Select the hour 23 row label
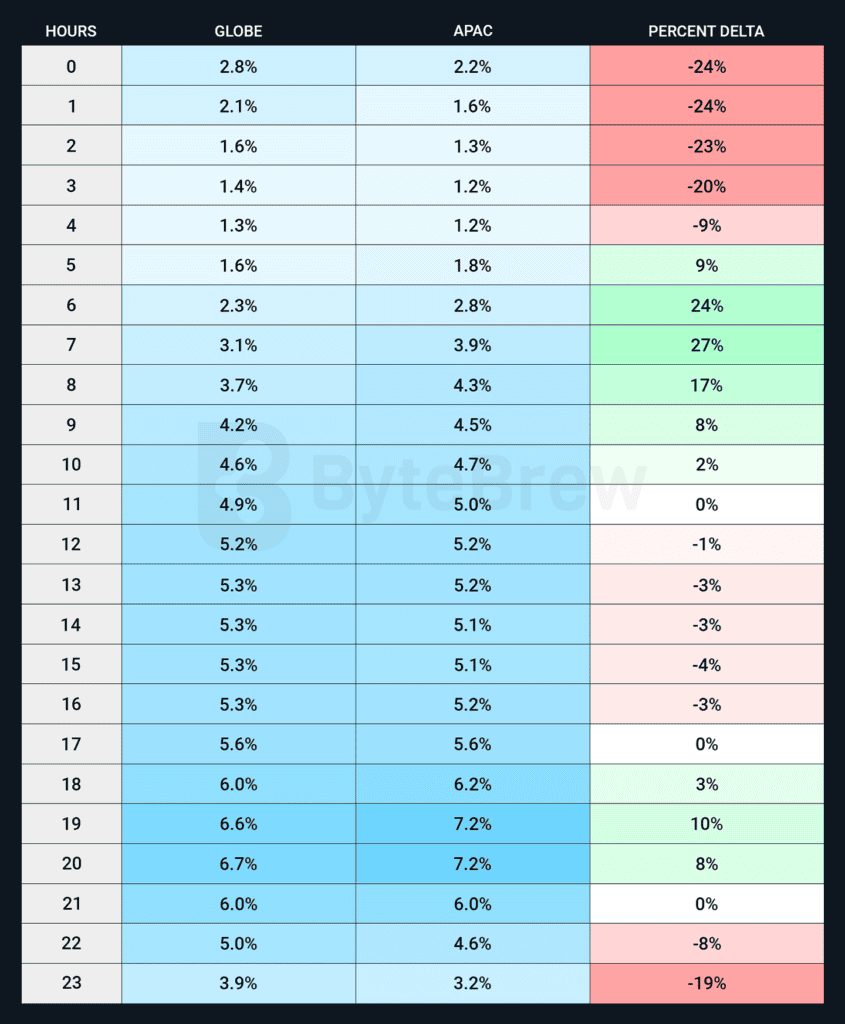Viewport: 845px width, 1024px height. 71,983
